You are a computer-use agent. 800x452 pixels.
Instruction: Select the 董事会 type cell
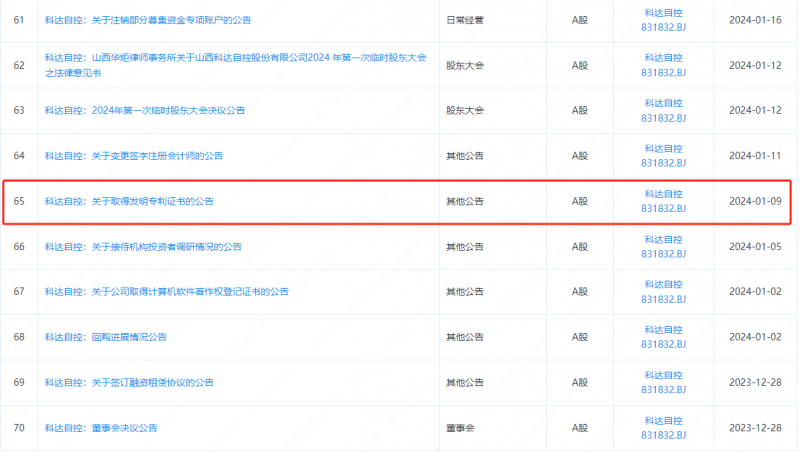tap(460, 428)
